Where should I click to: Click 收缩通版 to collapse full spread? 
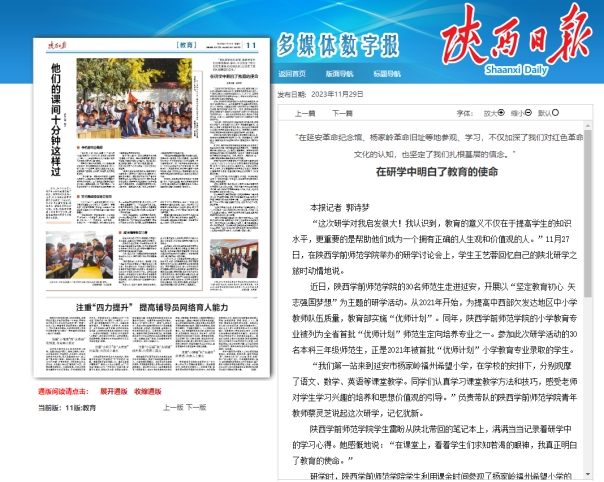coord(148,393)
